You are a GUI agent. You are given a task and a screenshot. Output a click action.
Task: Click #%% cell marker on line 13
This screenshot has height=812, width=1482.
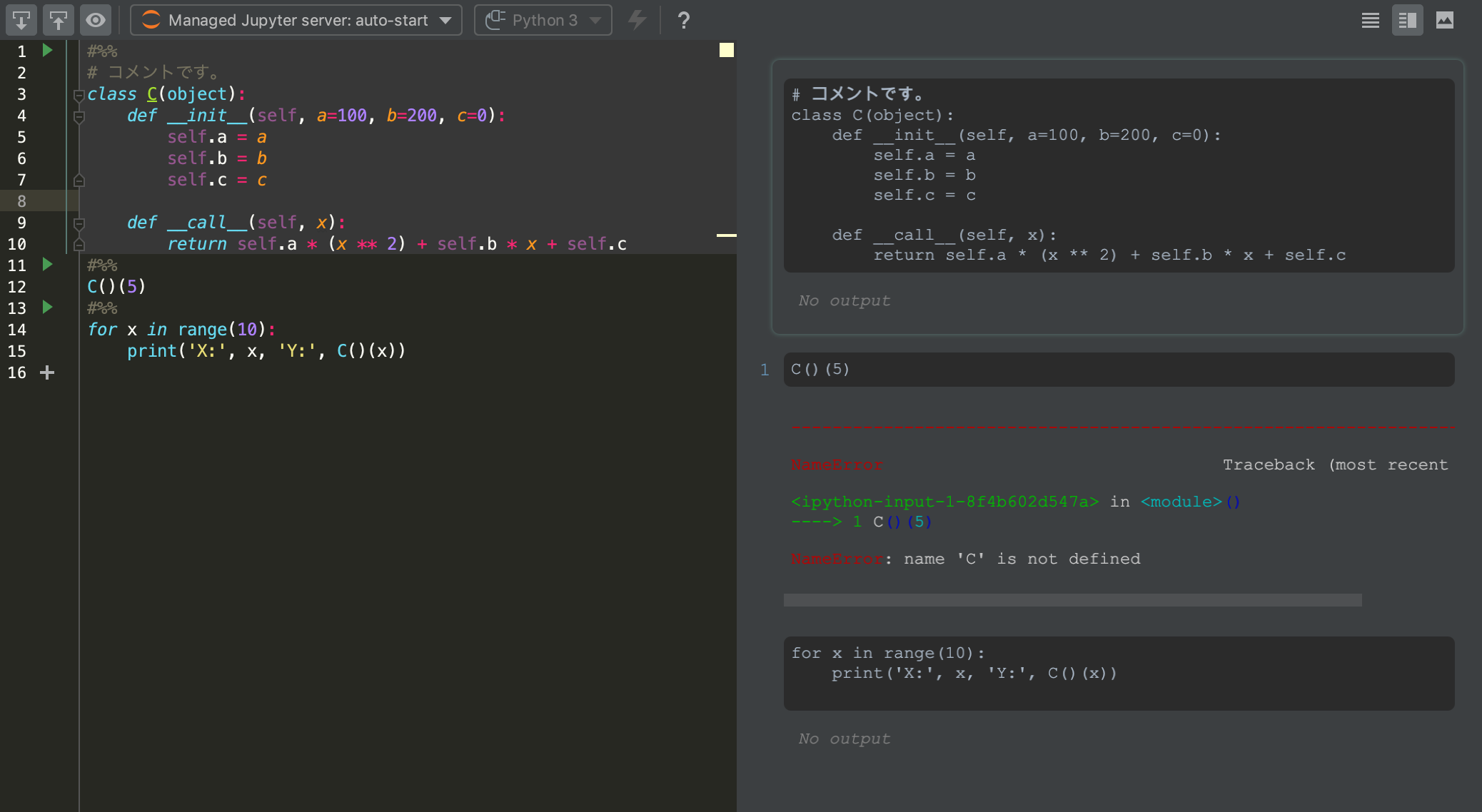pos(102,308)
